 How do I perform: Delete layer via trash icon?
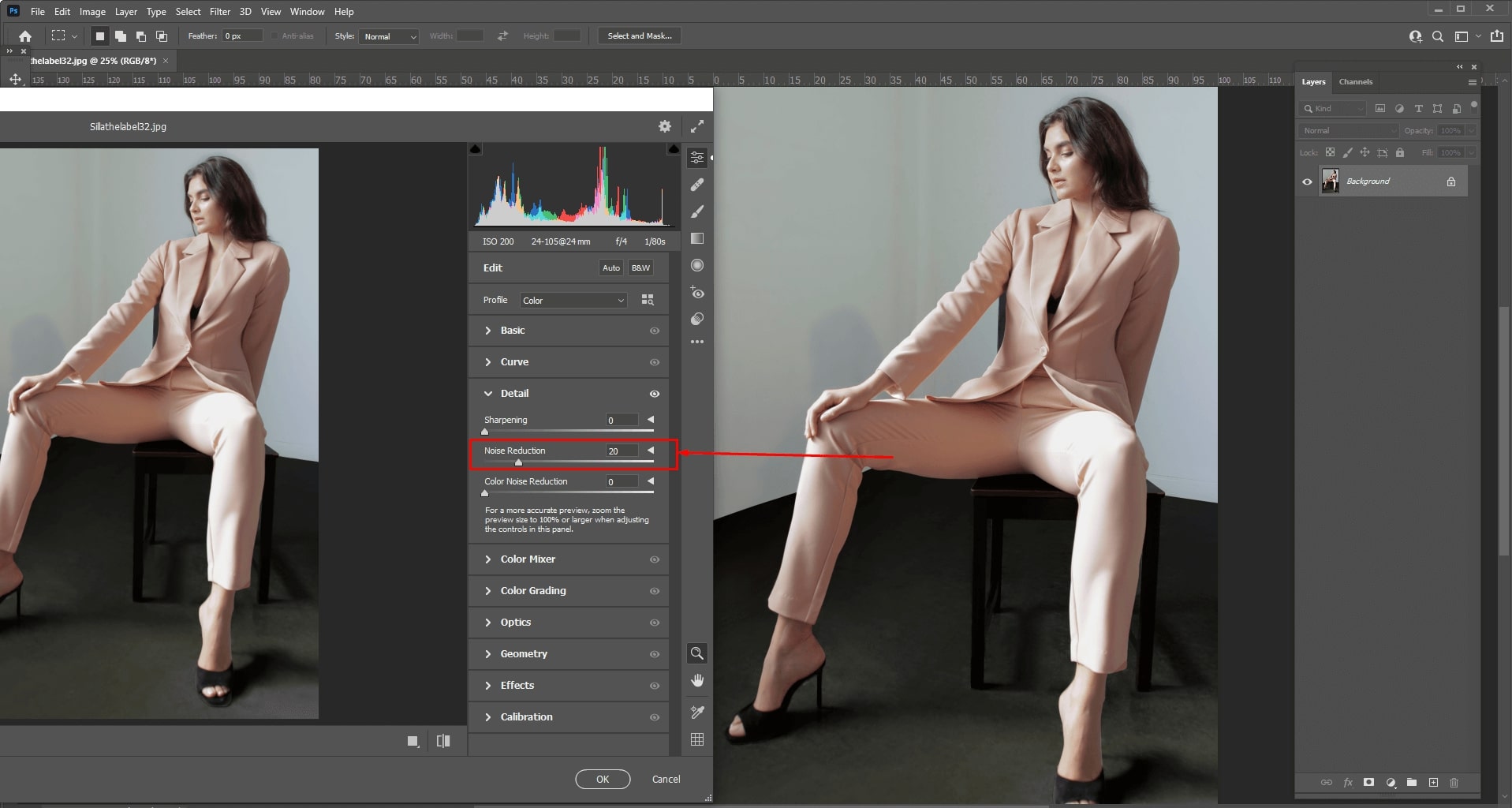coord(1454,783)
